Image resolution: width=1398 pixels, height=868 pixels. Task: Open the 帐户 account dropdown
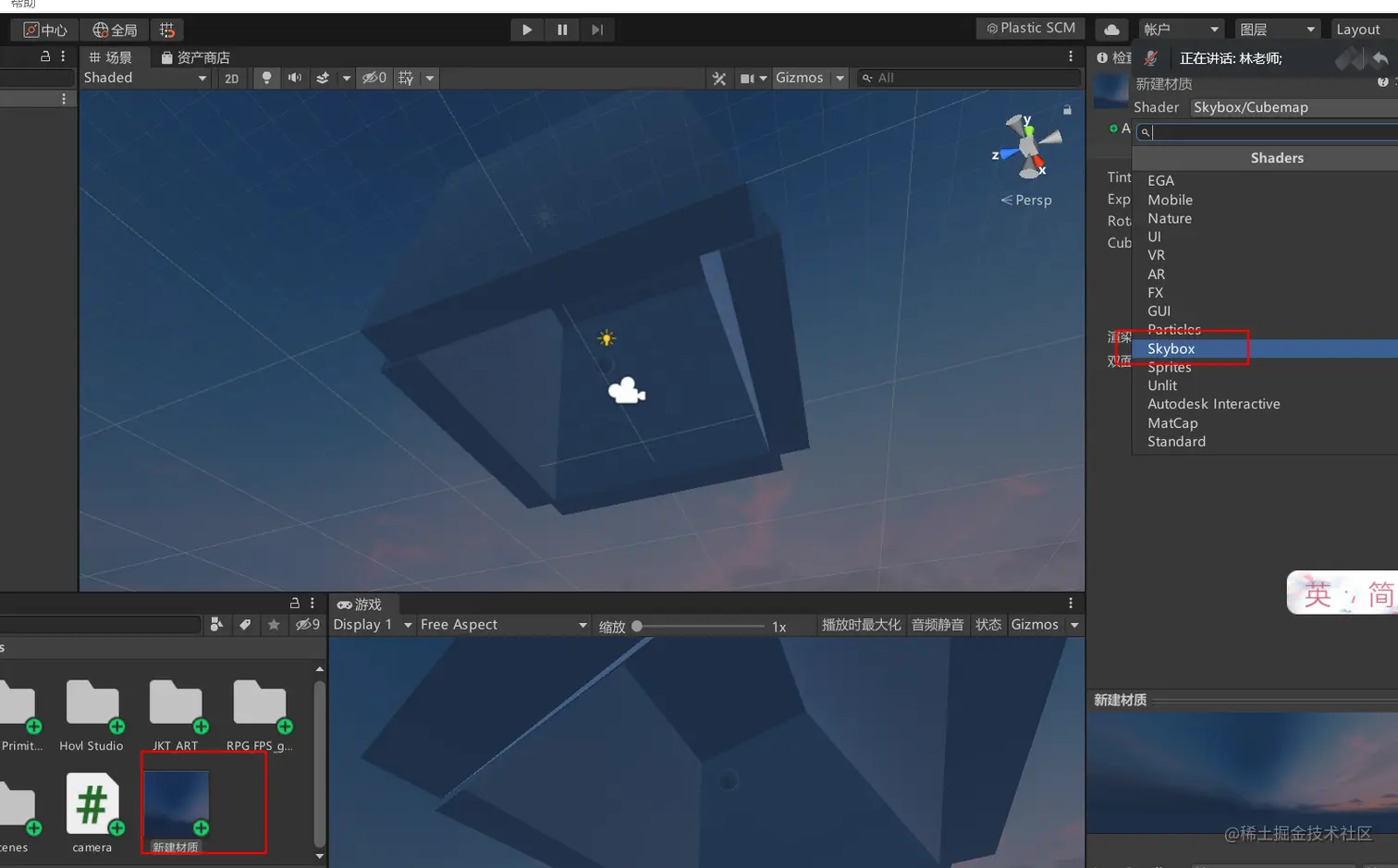click(1182, 30)
